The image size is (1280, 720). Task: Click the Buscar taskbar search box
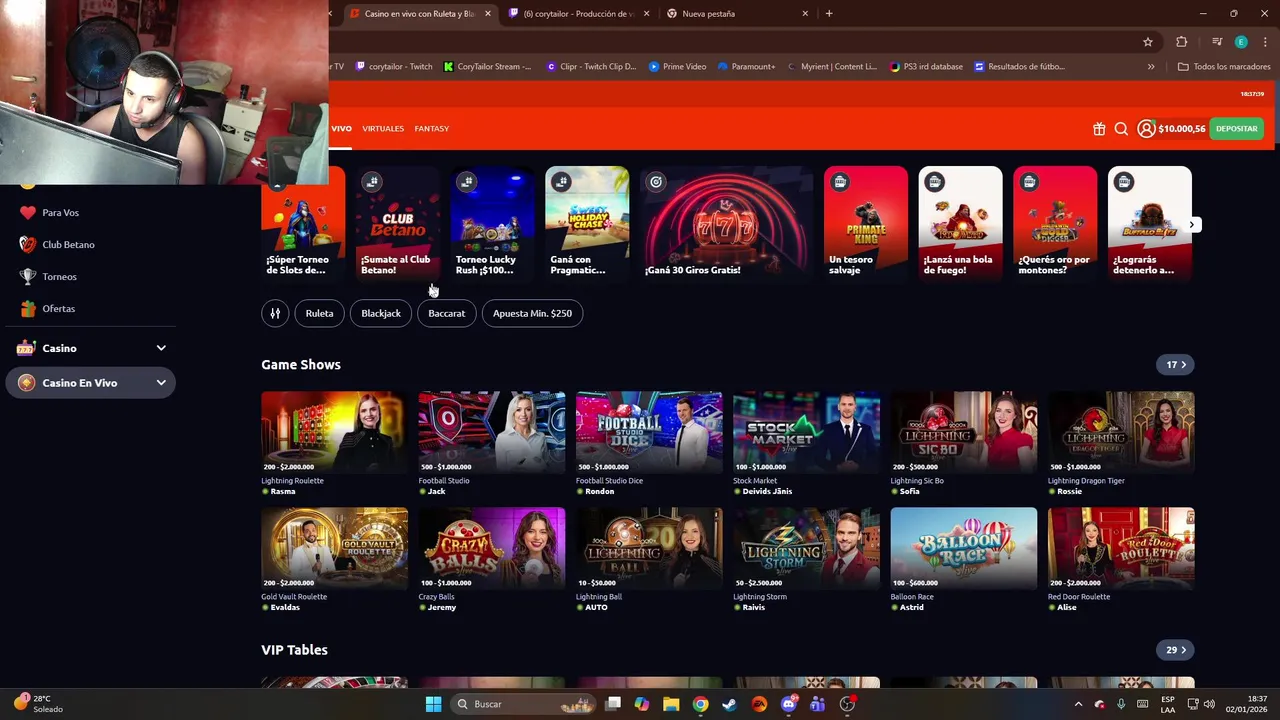click(522, 704)
